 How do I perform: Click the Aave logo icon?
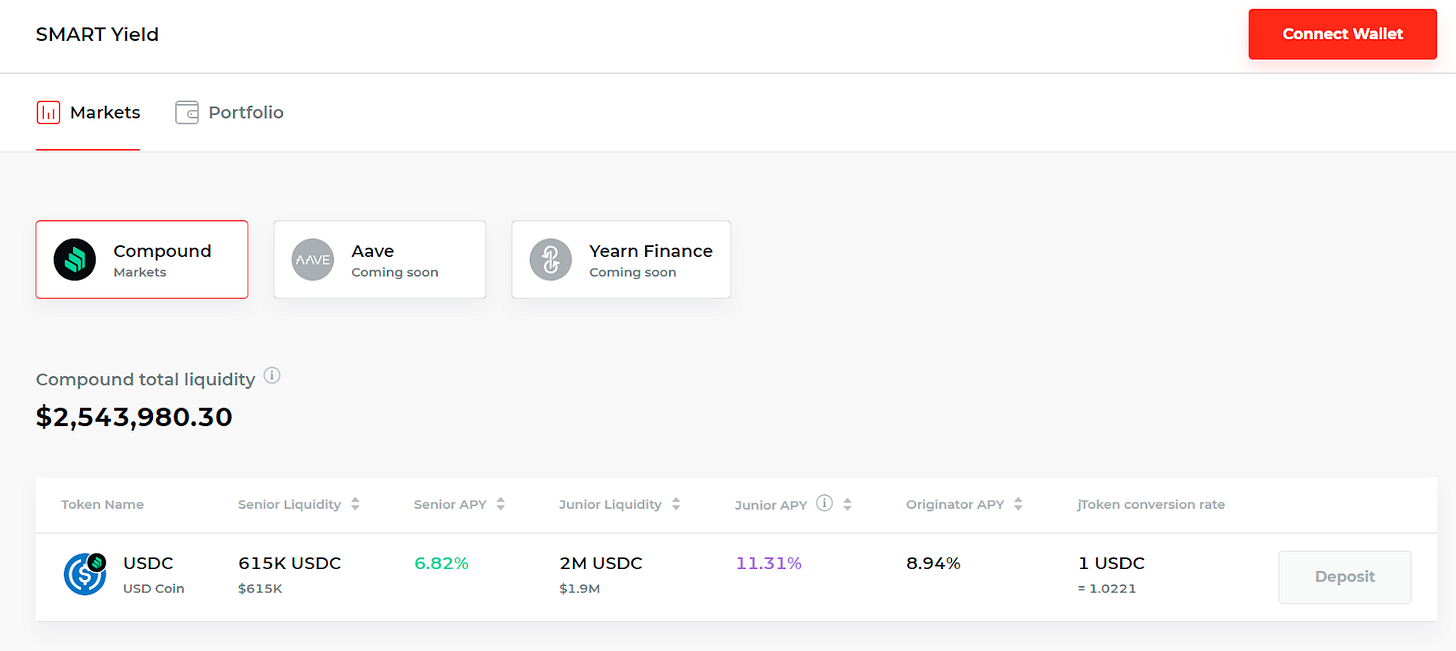click(x=312, y=260)
